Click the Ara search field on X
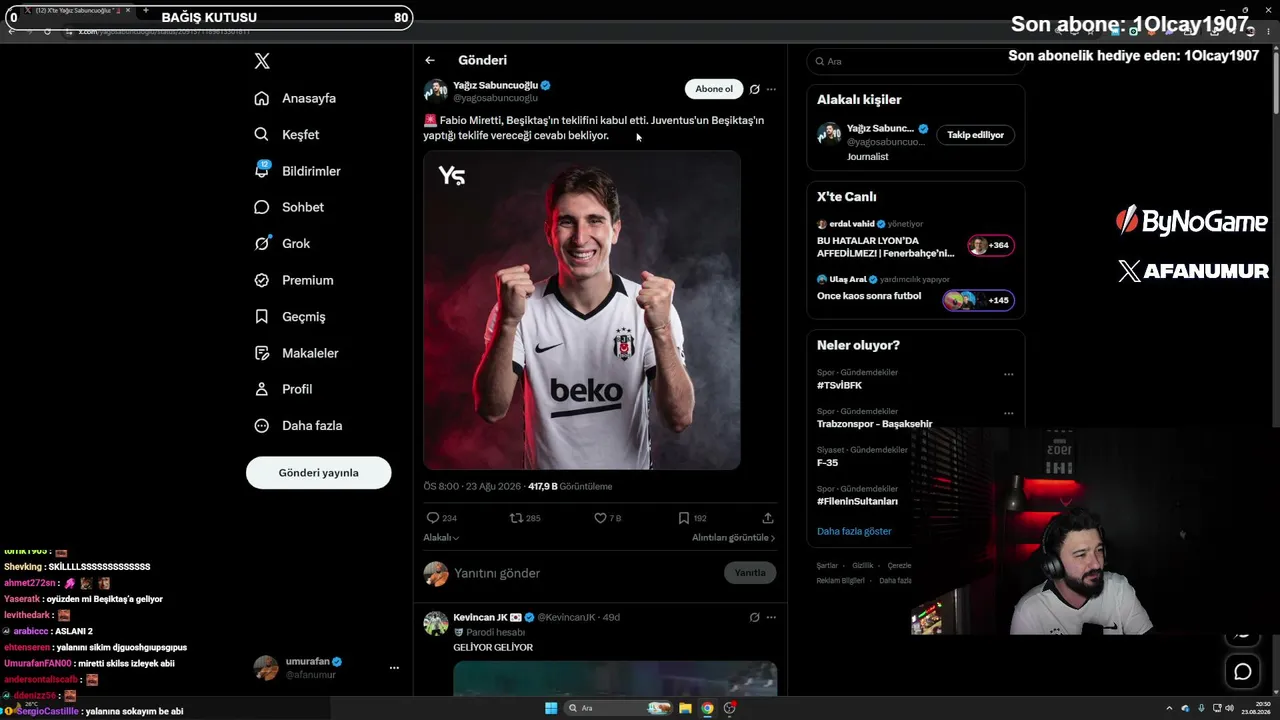Image resolution: width=1280 pixels, height=720 pixels. 916,61
